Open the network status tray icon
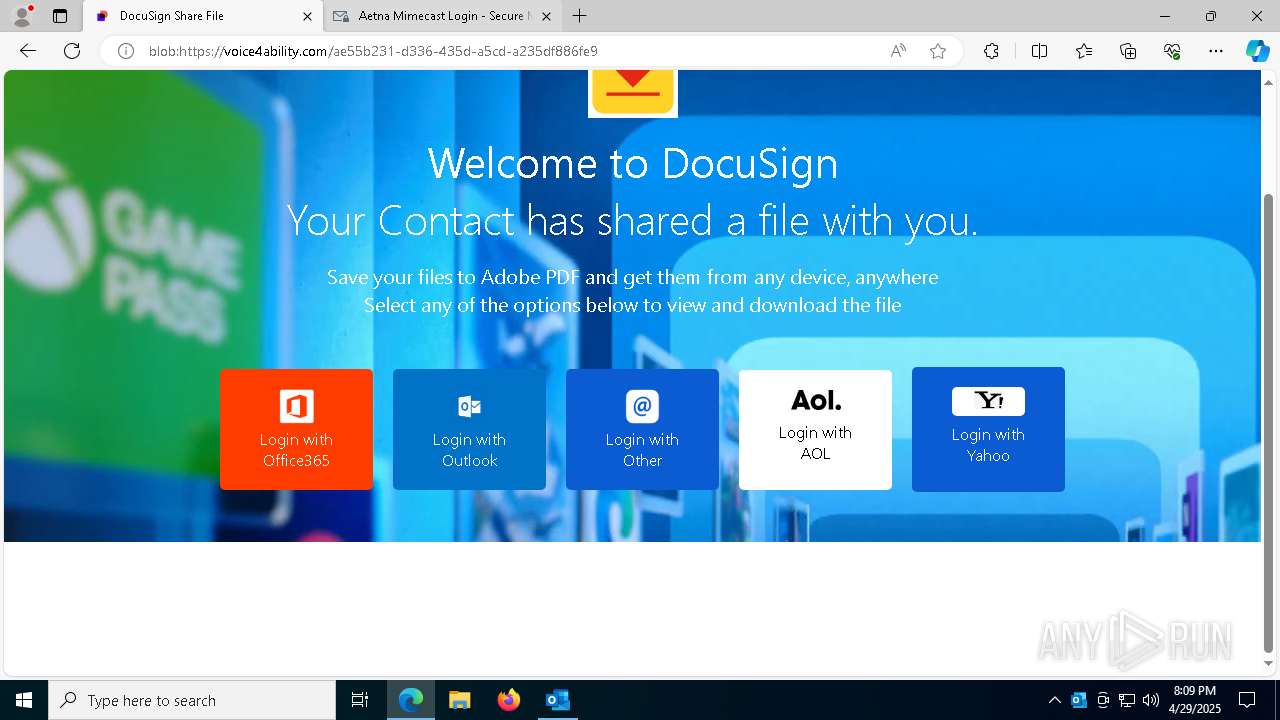Image resolution: width=1280 pixels, height=720 pixels. pos(1127,700)
